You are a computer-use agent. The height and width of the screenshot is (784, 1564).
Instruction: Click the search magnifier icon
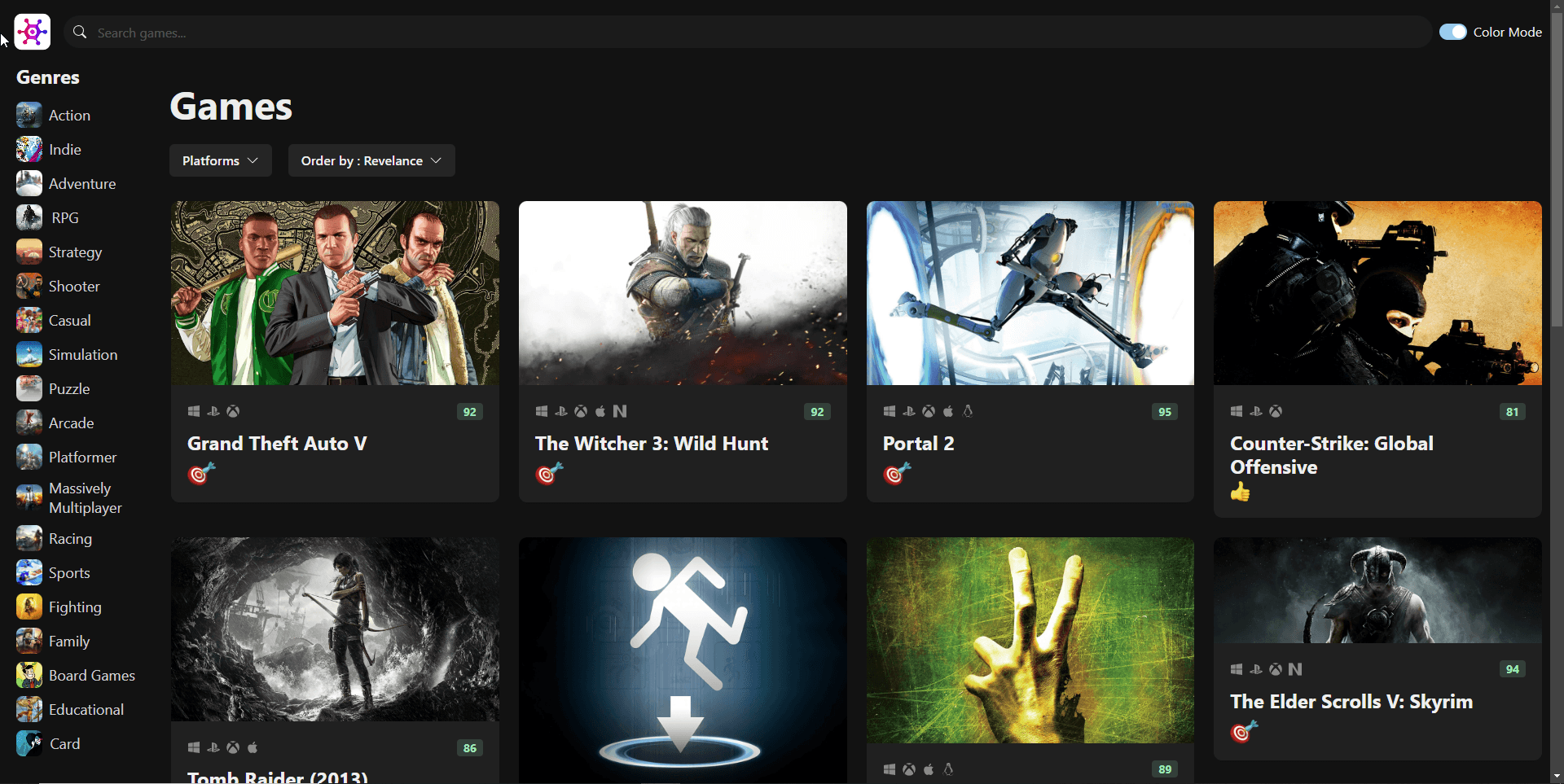tap(79, 32)
